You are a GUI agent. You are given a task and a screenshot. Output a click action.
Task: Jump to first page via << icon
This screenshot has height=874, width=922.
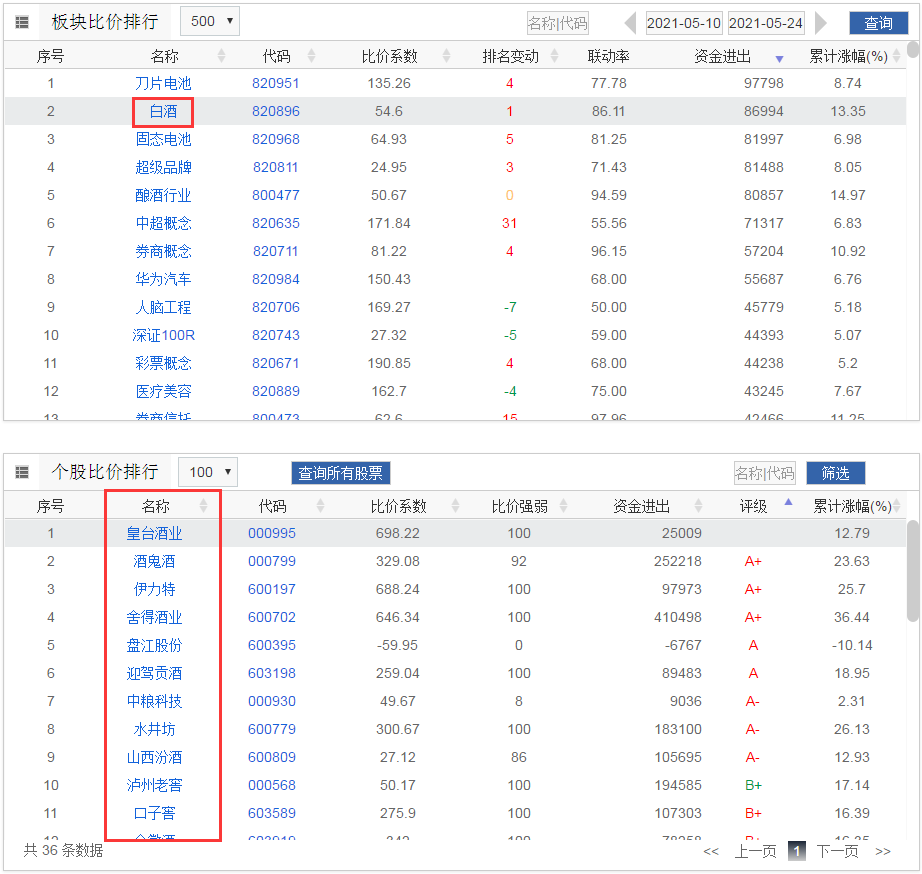pos(711,849)
